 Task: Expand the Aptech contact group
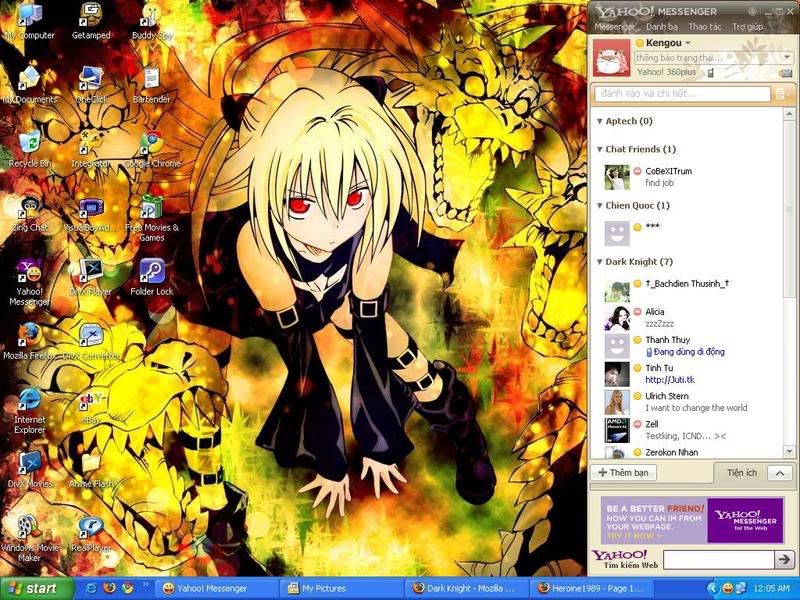599,122
